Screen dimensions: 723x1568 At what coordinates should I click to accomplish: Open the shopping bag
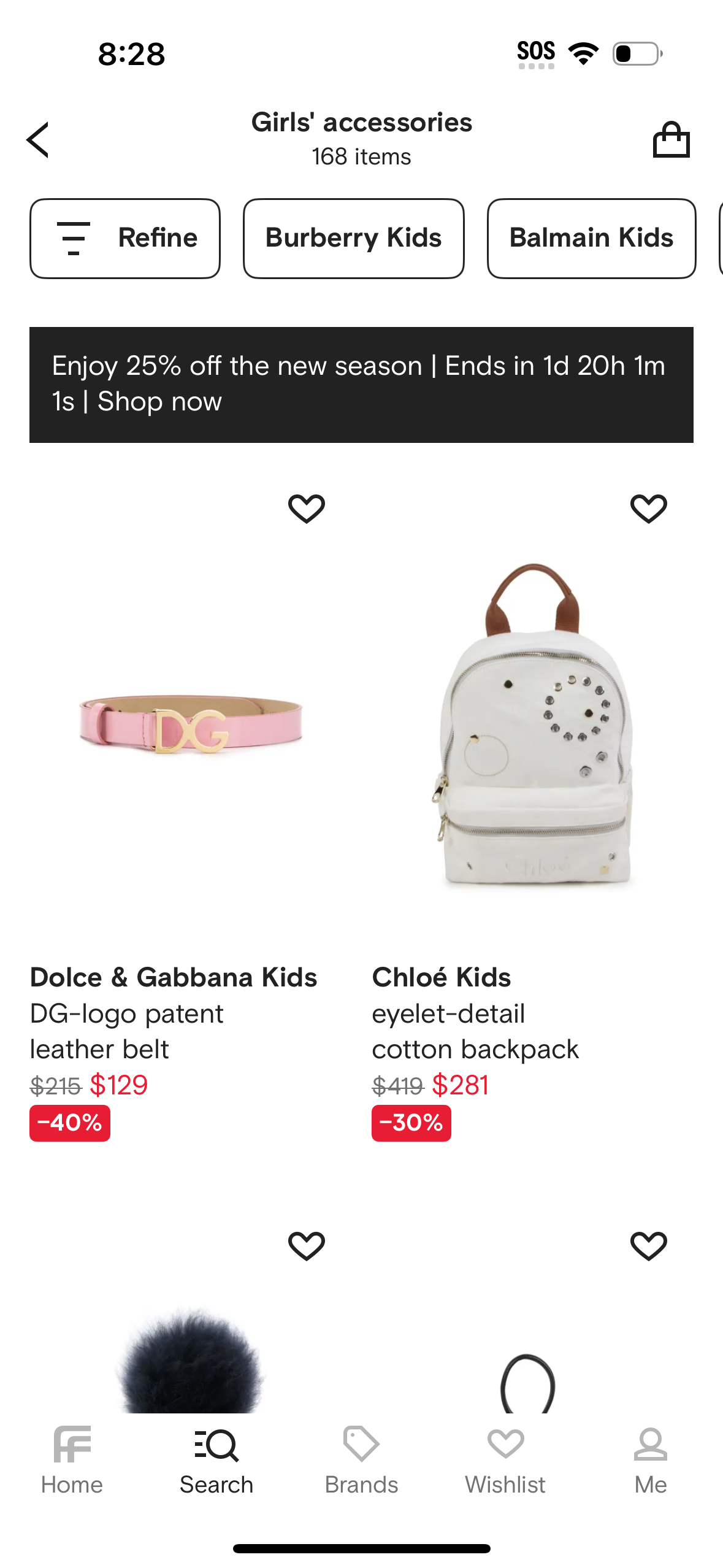[x=671, y=140]
